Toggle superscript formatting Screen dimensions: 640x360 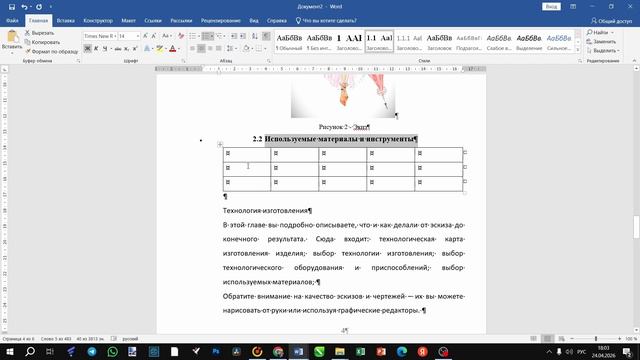click(x=135, y=49)
